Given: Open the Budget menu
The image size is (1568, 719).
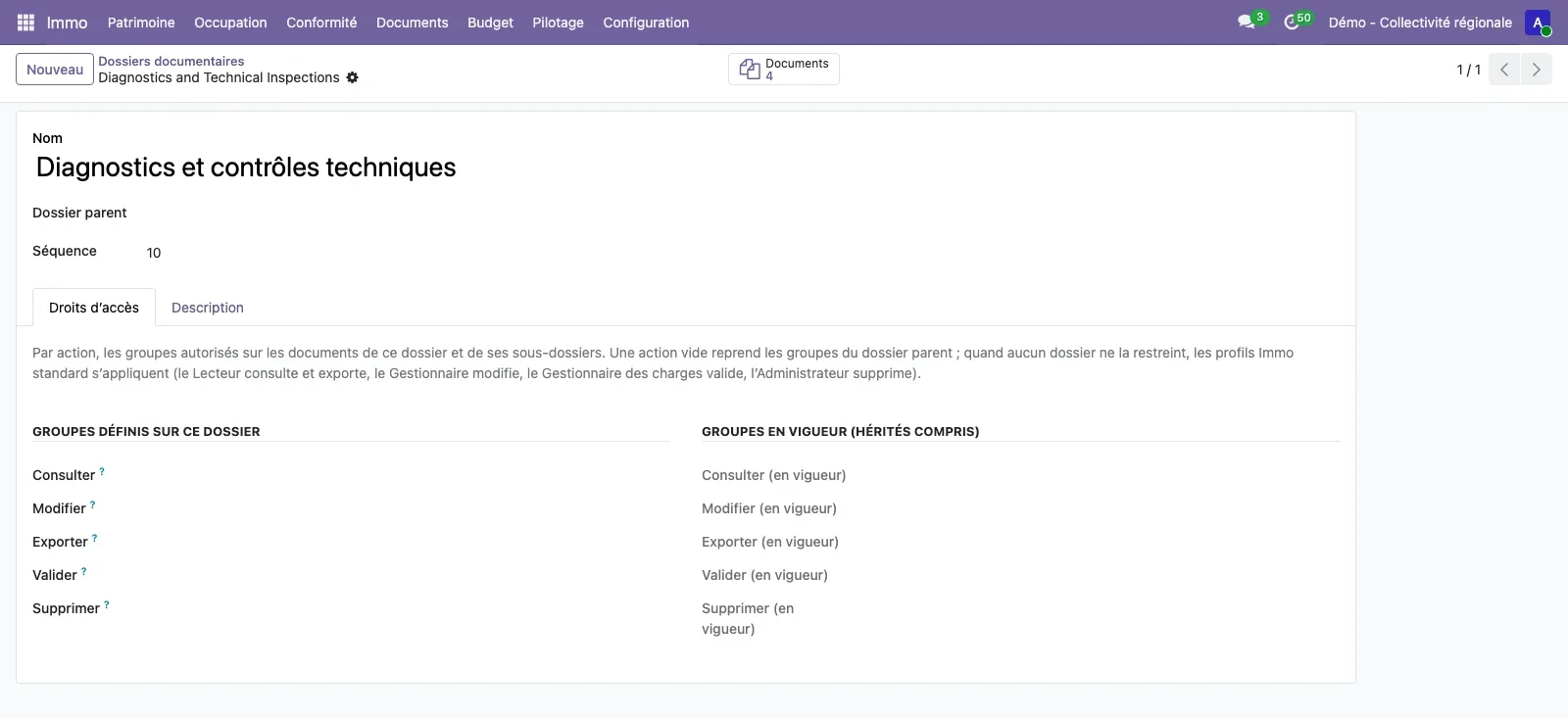Looking at the screenshot, I should [x=490, y=23].
